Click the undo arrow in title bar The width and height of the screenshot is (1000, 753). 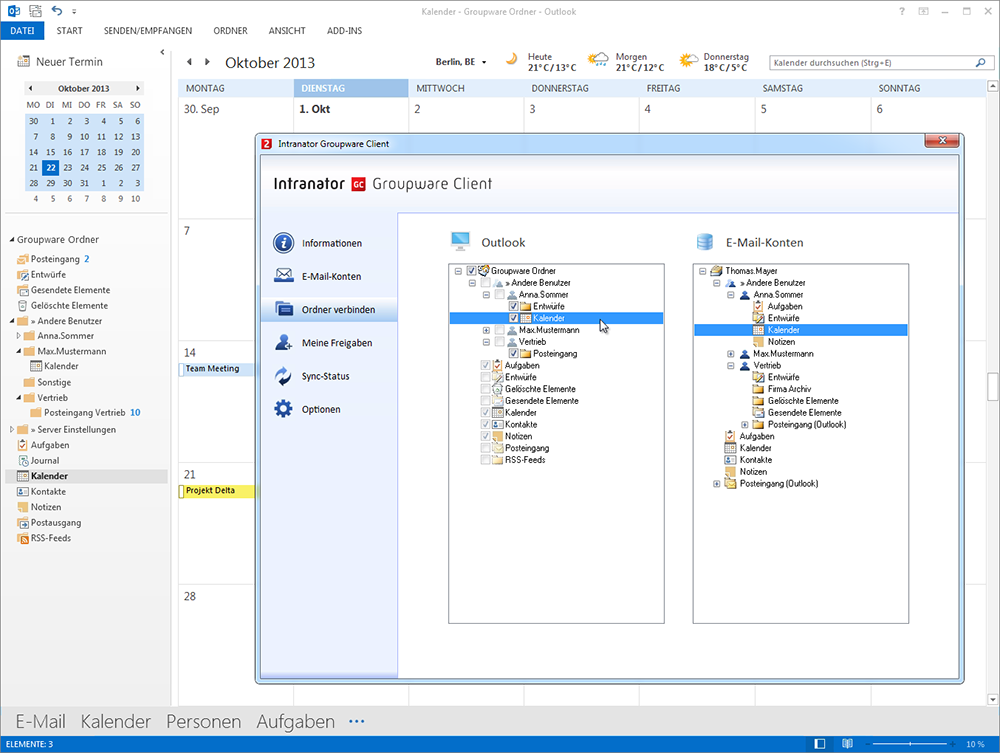click(x=57, y=11)
